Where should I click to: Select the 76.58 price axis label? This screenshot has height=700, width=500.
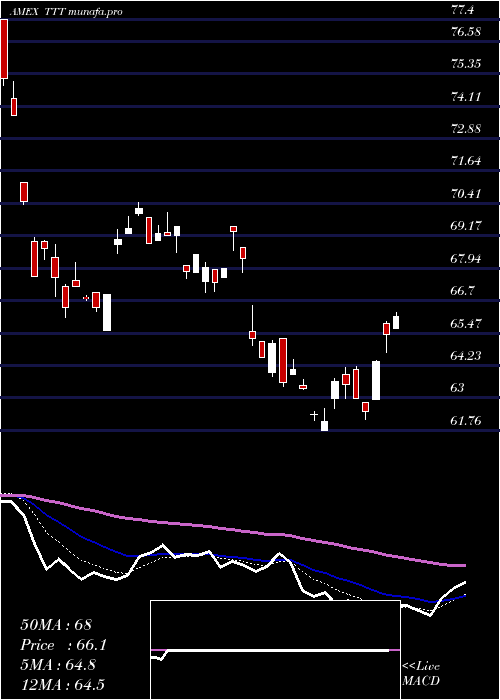tap(466, 31)
